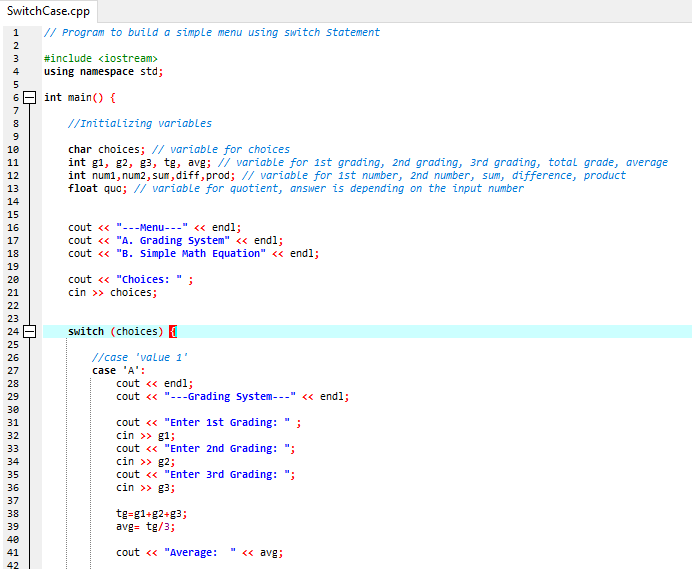Collapse the main() fold marker on line 6
Viewport: 692px width, 571px height.
tap(30, 98)
